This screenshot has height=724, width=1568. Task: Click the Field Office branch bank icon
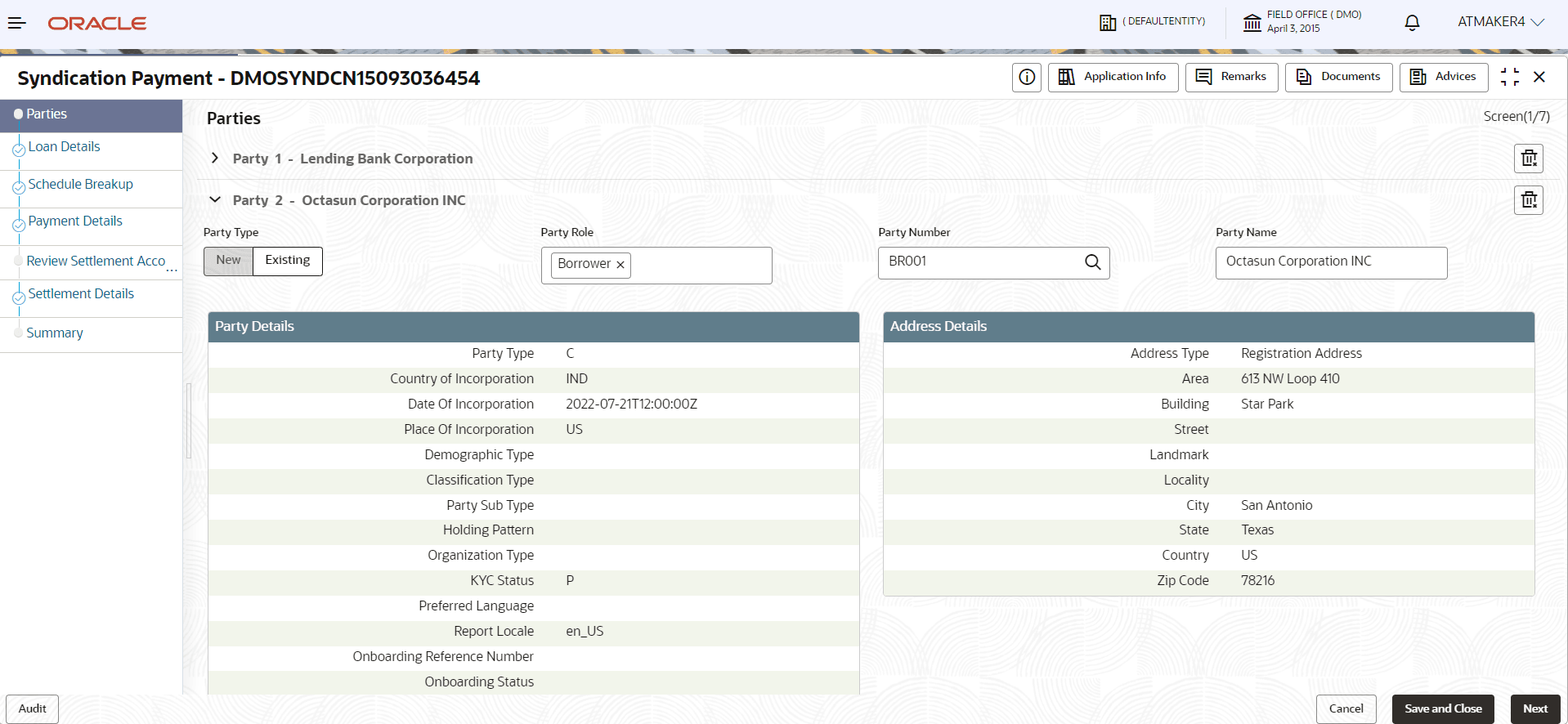(x=1252, y=22)
